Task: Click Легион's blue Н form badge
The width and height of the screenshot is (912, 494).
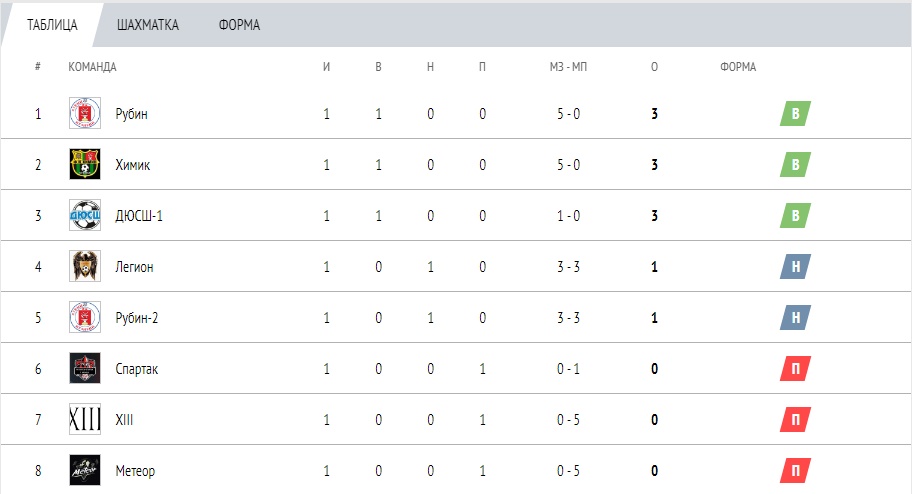Action: [795, 266]
